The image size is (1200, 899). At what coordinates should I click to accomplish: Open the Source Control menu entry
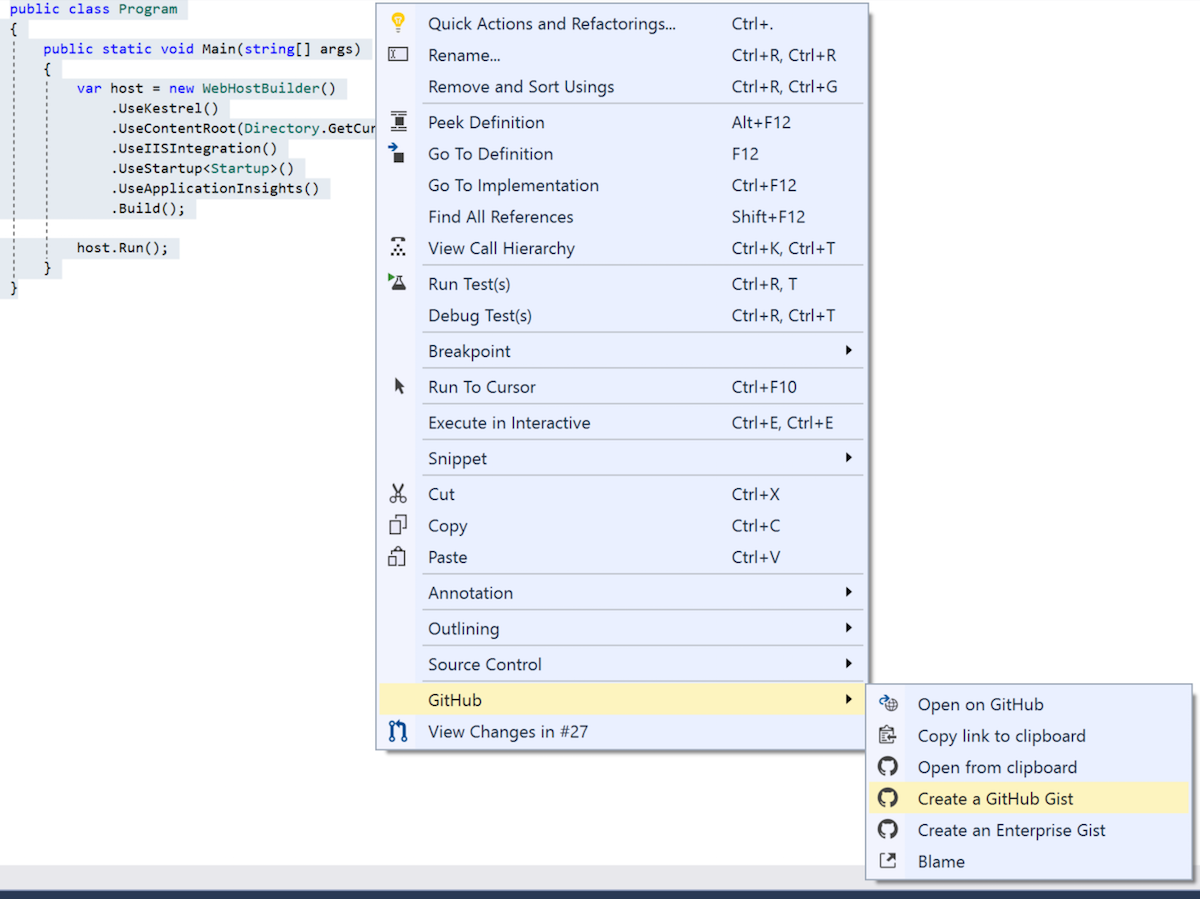(622, 664)
